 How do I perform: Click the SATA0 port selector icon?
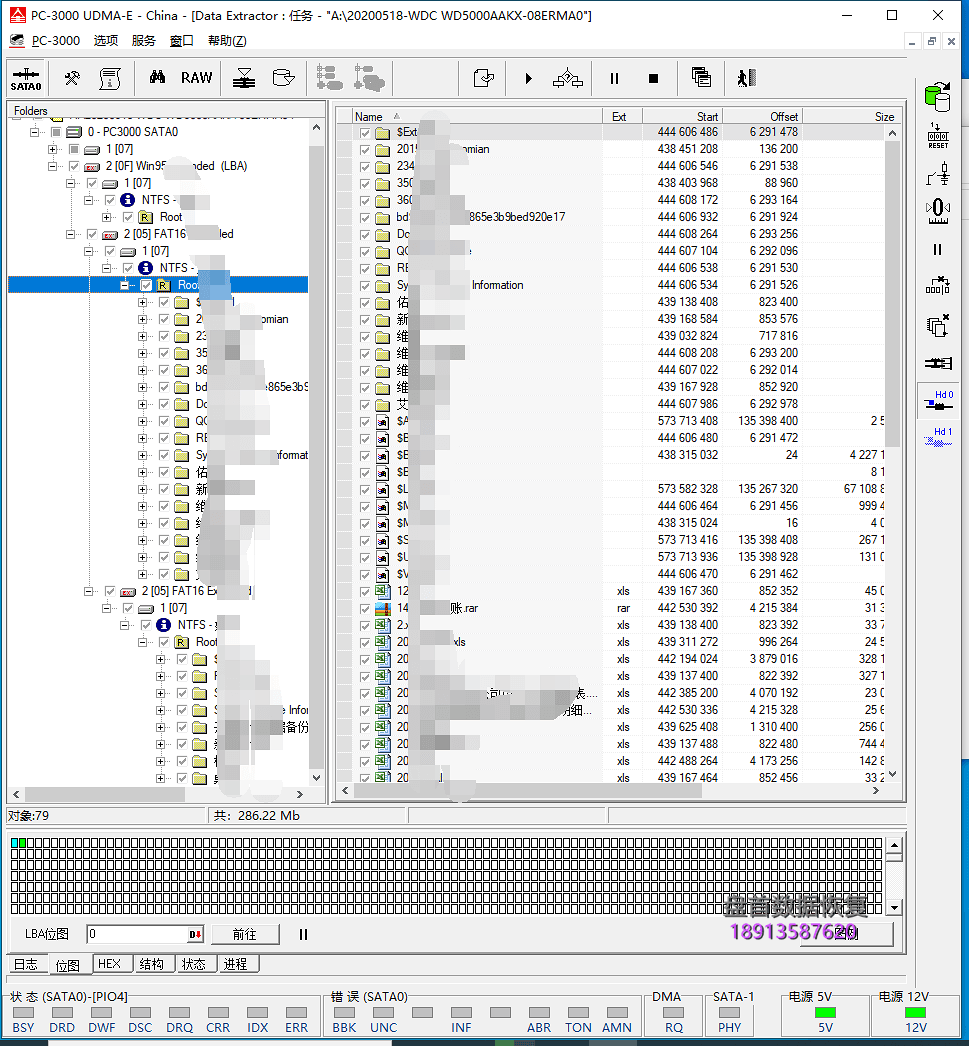[26, 79]
